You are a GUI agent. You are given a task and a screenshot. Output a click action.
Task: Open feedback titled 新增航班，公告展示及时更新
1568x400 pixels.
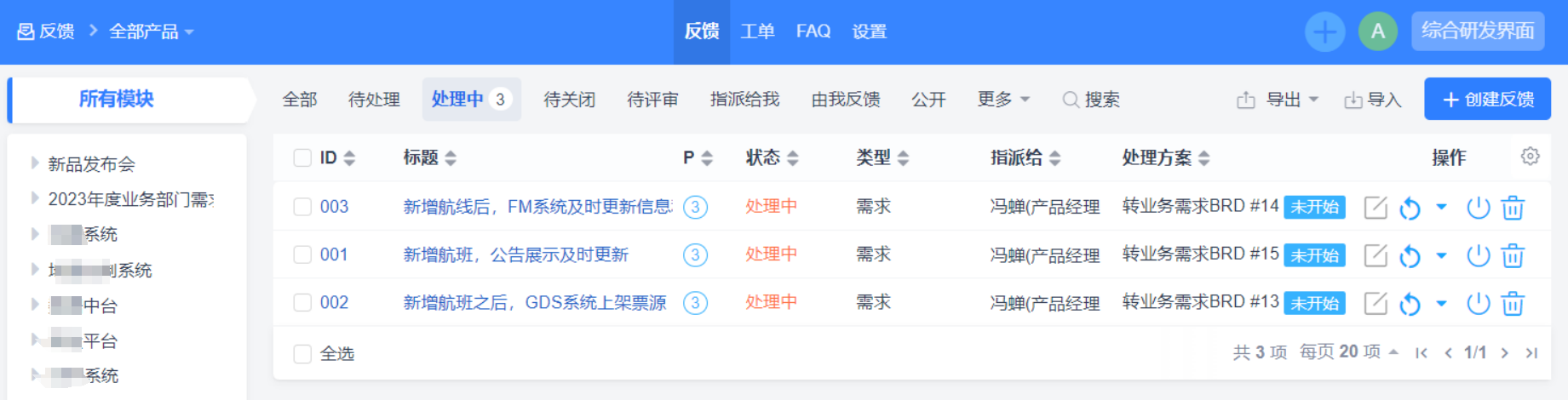[515, 255]
